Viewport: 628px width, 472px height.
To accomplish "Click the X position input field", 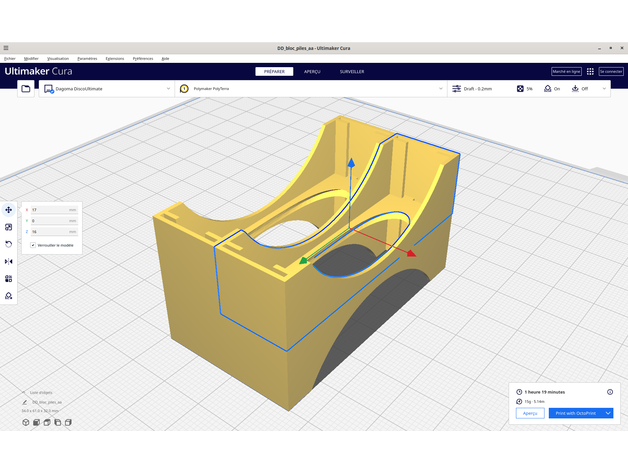I will [50, 210].
